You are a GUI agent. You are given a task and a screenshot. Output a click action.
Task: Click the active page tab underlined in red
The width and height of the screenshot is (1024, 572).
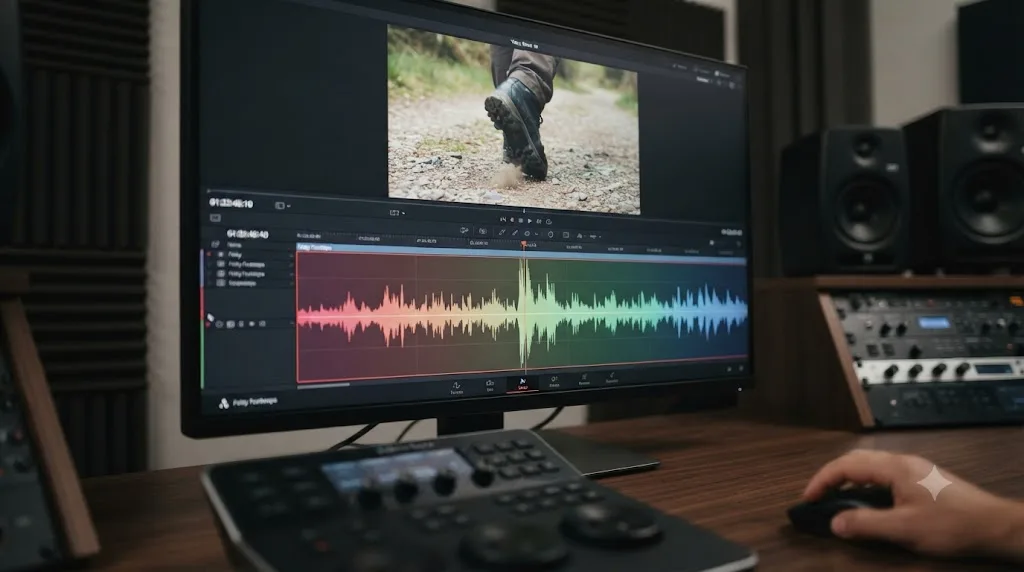[522, 384]
